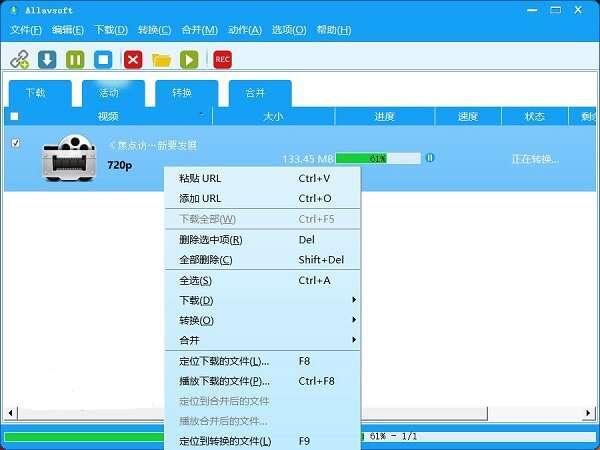The width and height of the screenshot is (600, 450).
Task: Click the green play toolbar icon
Action: [189, 59]
